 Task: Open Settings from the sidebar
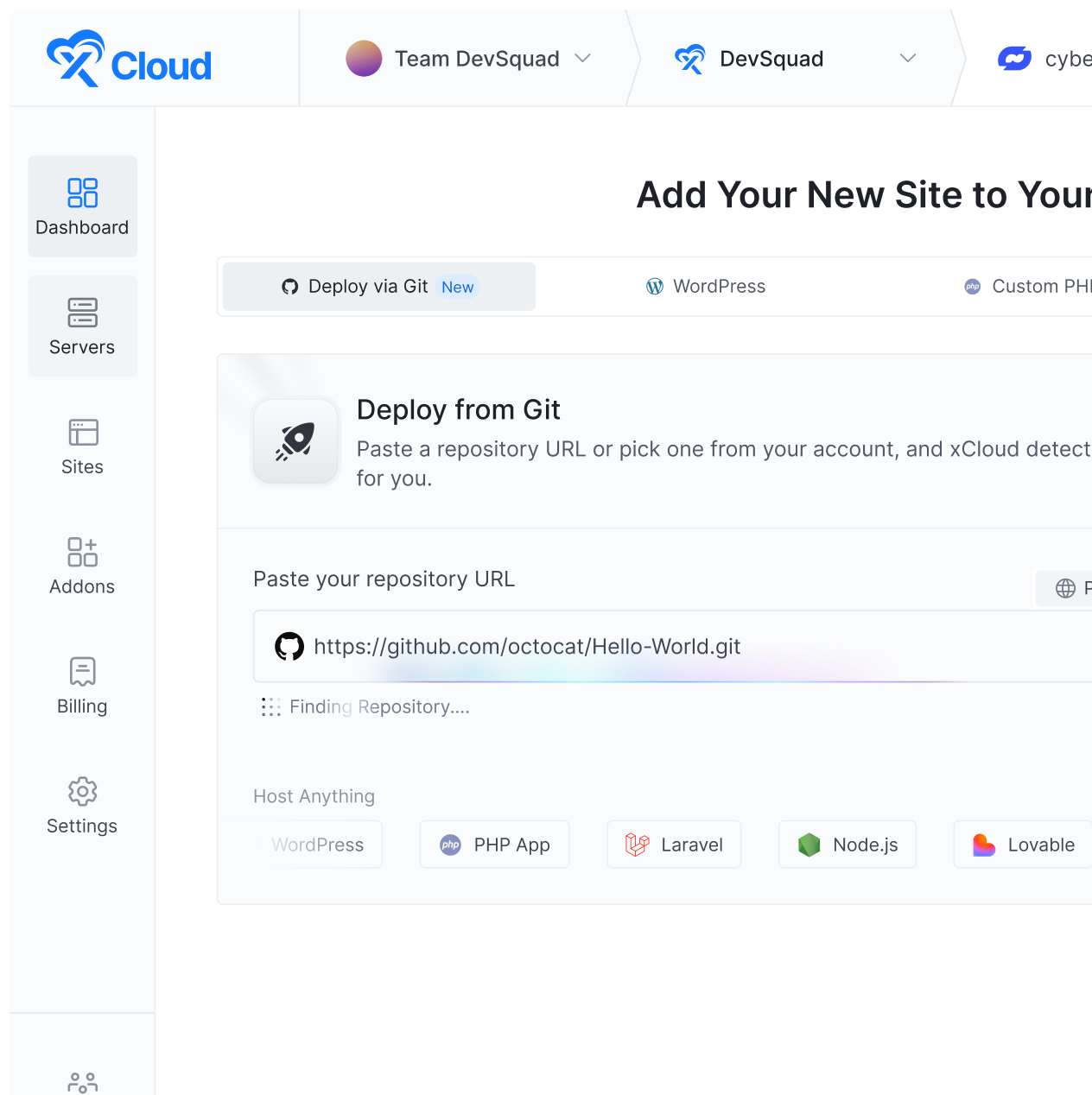point(82,806)
